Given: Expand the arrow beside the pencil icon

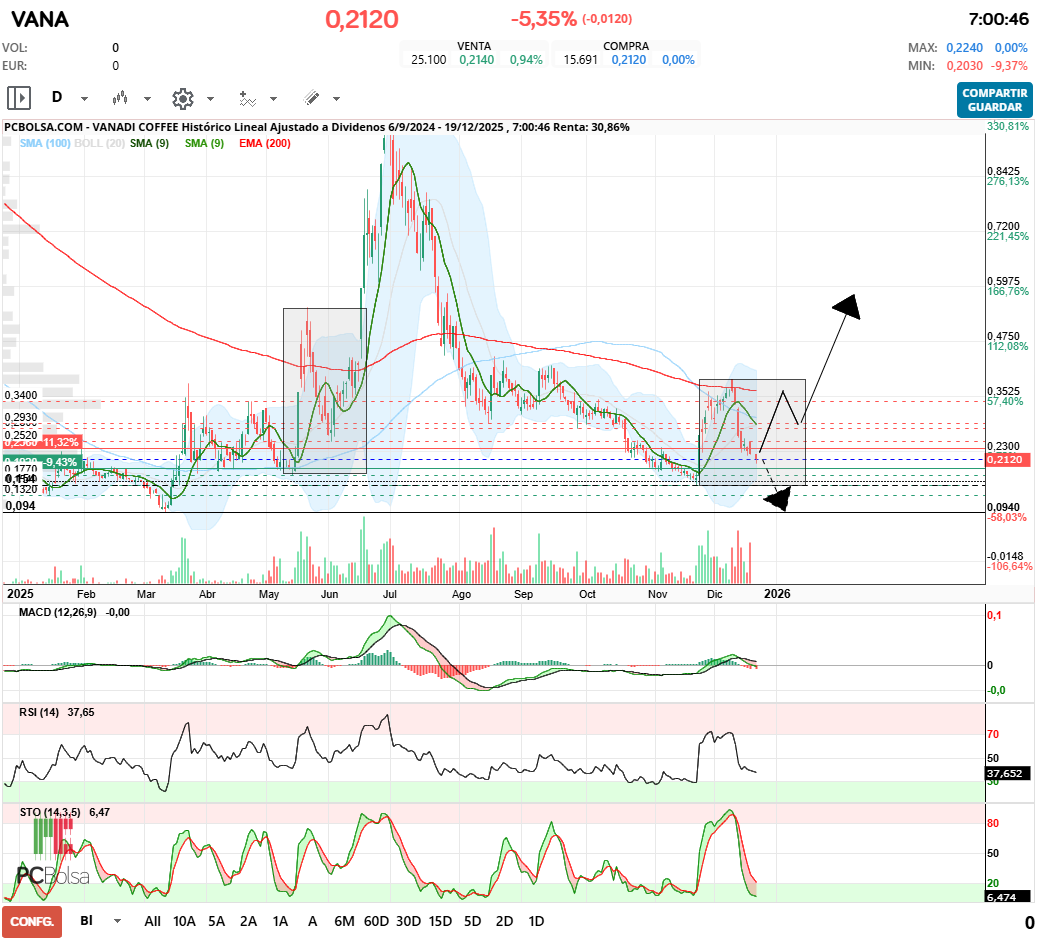Looking at the screenshot, I should pos(336,99).
